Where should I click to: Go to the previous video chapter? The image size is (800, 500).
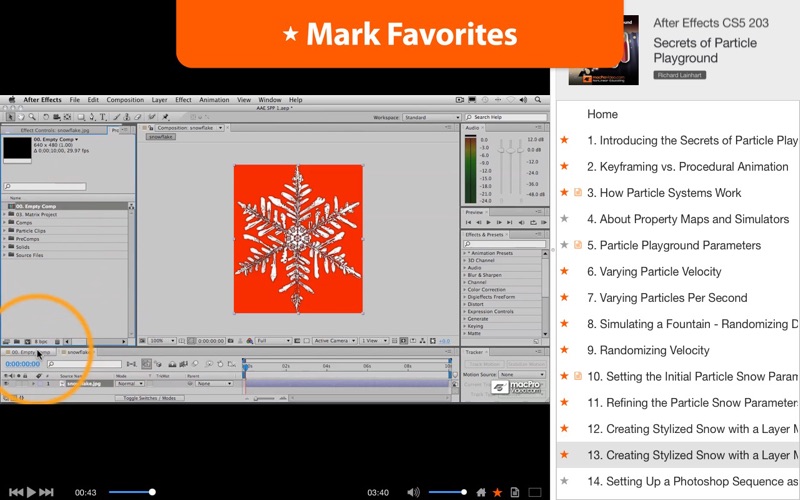click(x=16, y=492)
